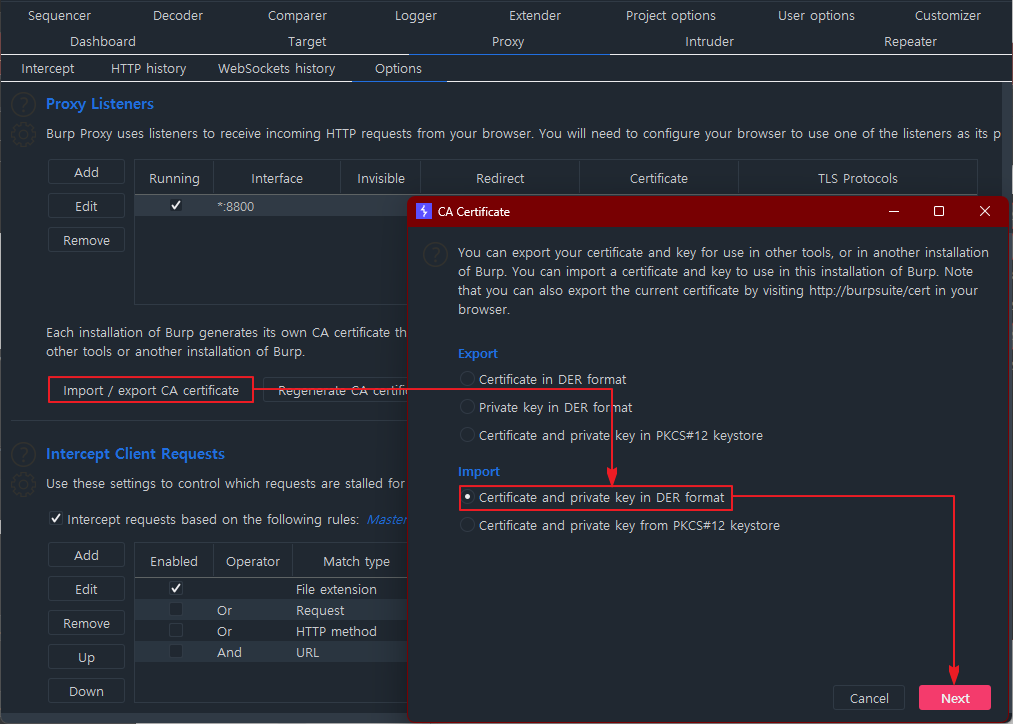Open Customizer tab
1013x724 pixels.
tap(947, 16)
